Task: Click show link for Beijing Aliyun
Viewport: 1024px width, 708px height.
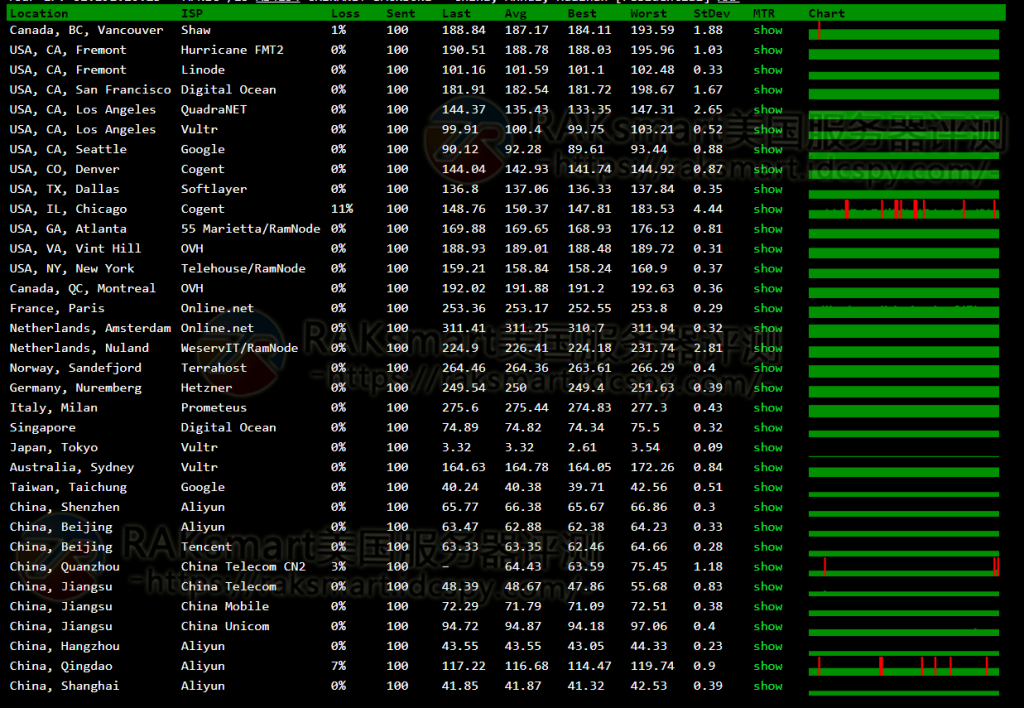Action: point(768,527)
